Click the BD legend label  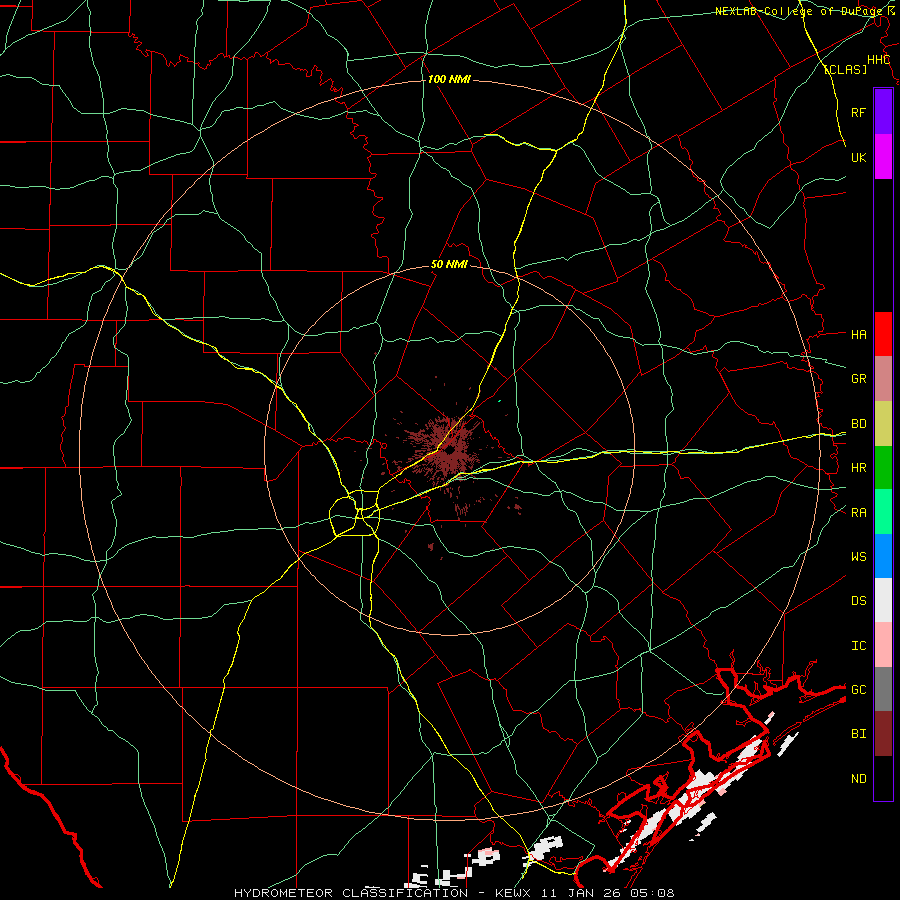pos(858,424)
